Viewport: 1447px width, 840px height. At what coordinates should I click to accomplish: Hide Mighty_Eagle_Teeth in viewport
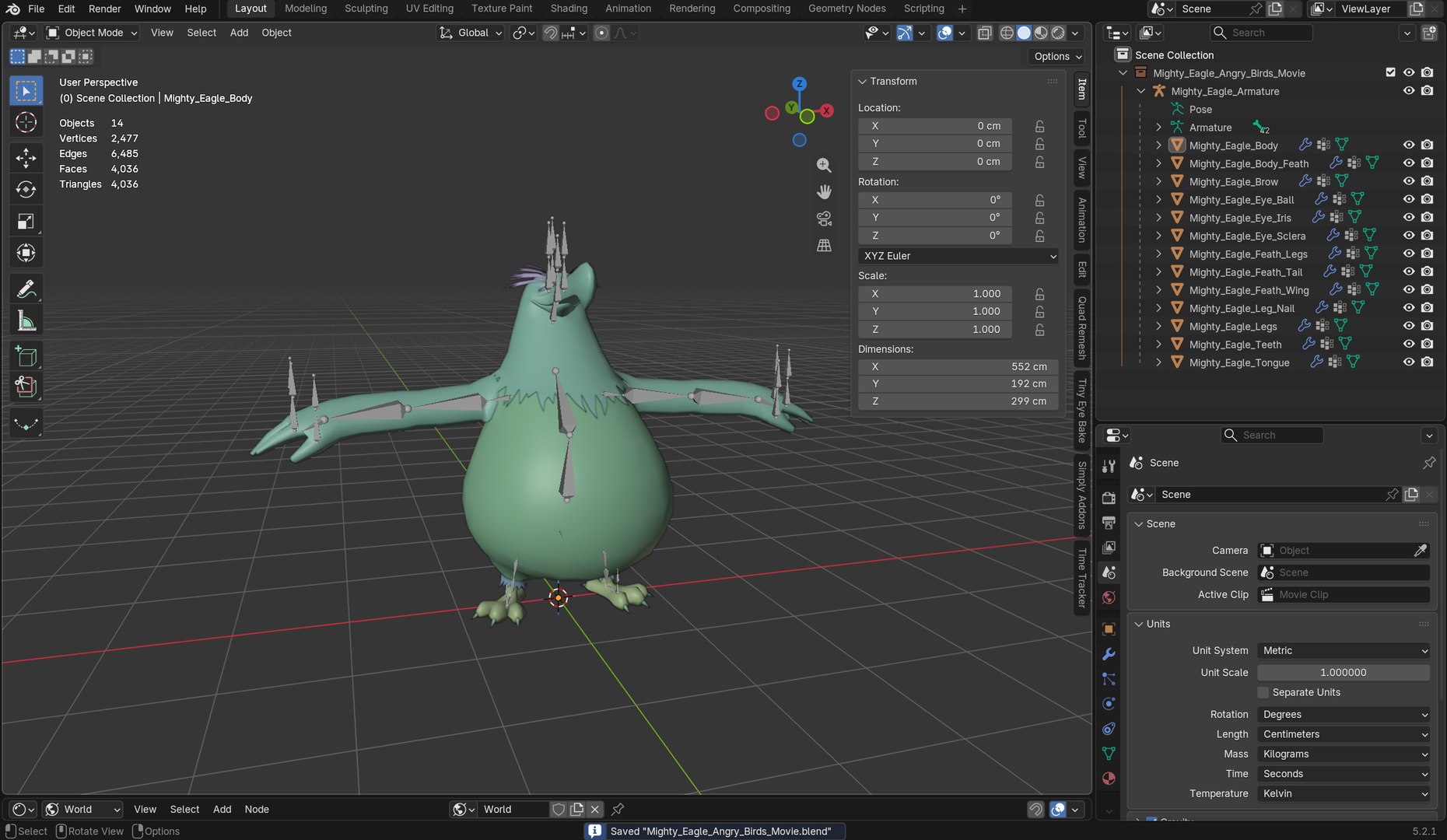1408,345
